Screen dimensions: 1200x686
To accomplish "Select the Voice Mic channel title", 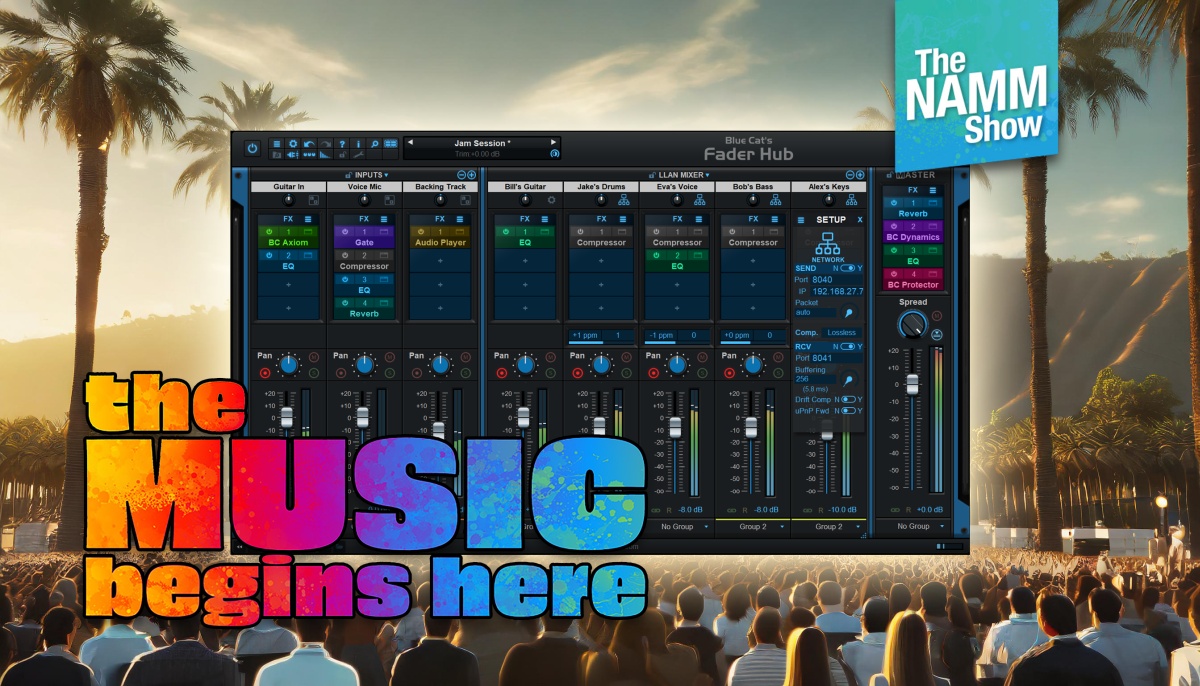I will [364, 187].
